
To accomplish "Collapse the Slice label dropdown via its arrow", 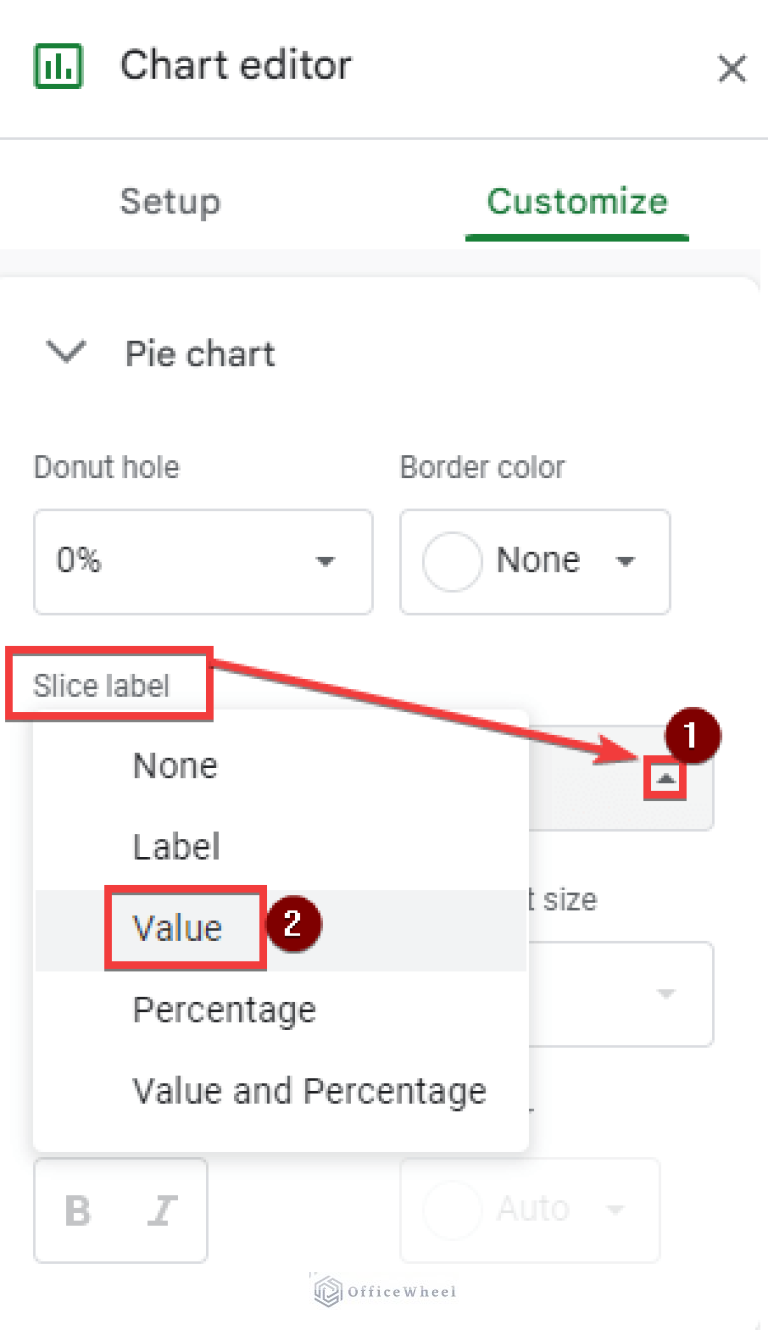I will (x=664, y=778).
